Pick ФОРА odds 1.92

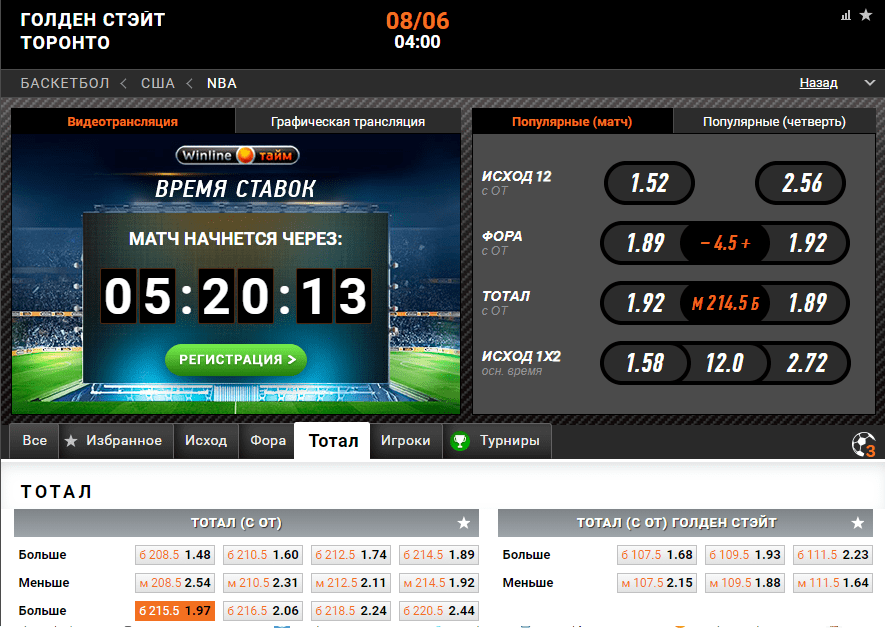coord(807,243)
